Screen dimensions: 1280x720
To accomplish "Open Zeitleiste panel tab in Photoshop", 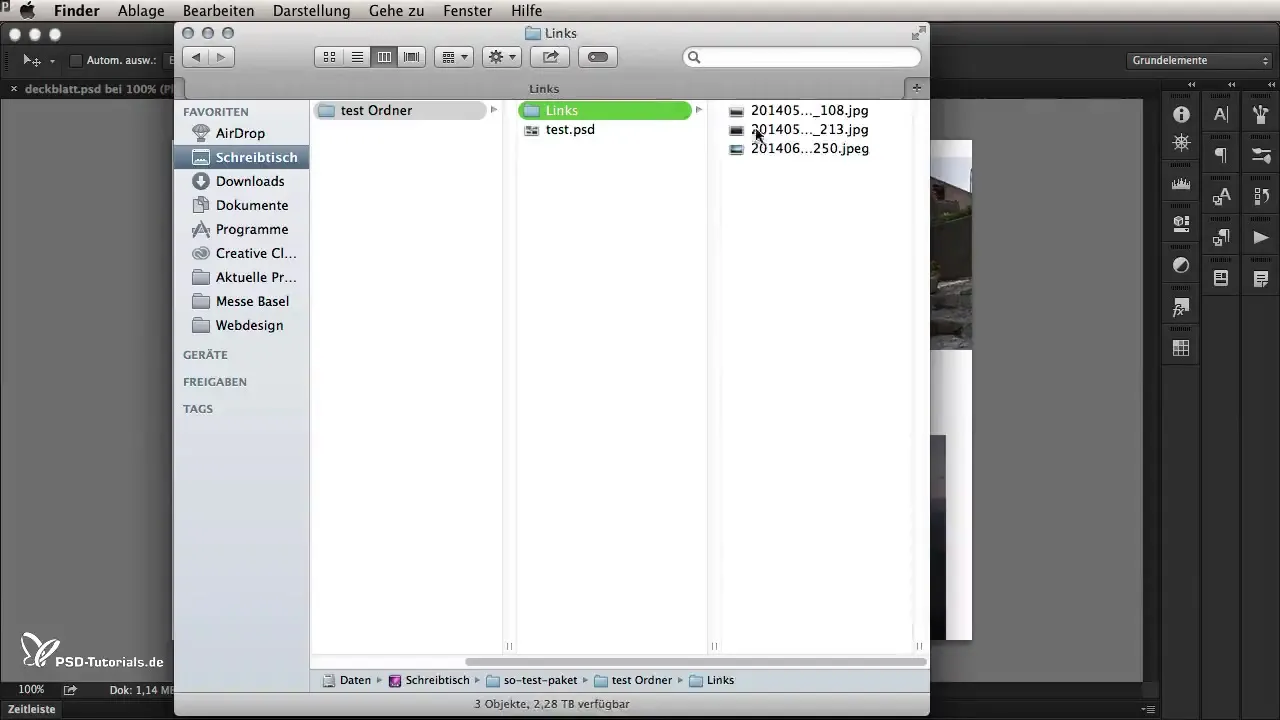I will (32, 709).
